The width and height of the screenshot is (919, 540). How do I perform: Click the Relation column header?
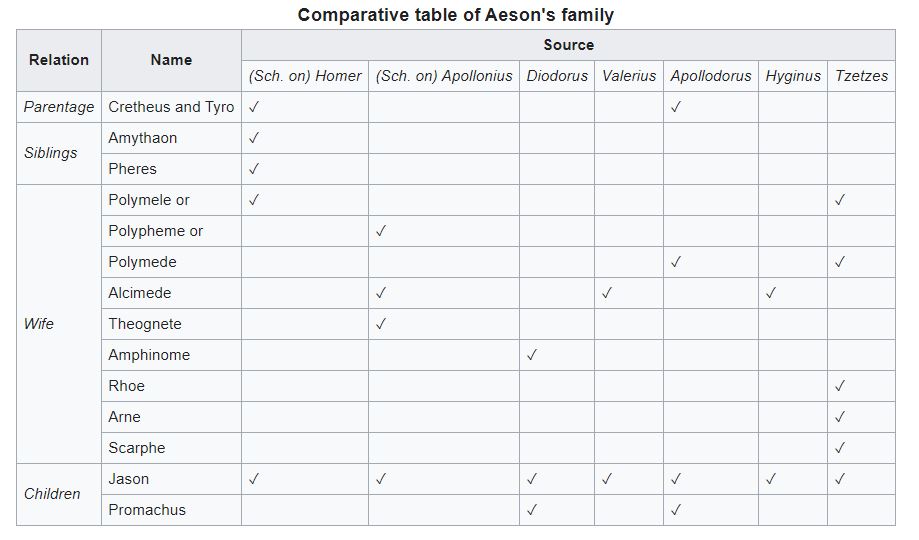click(x=59, y=60)
